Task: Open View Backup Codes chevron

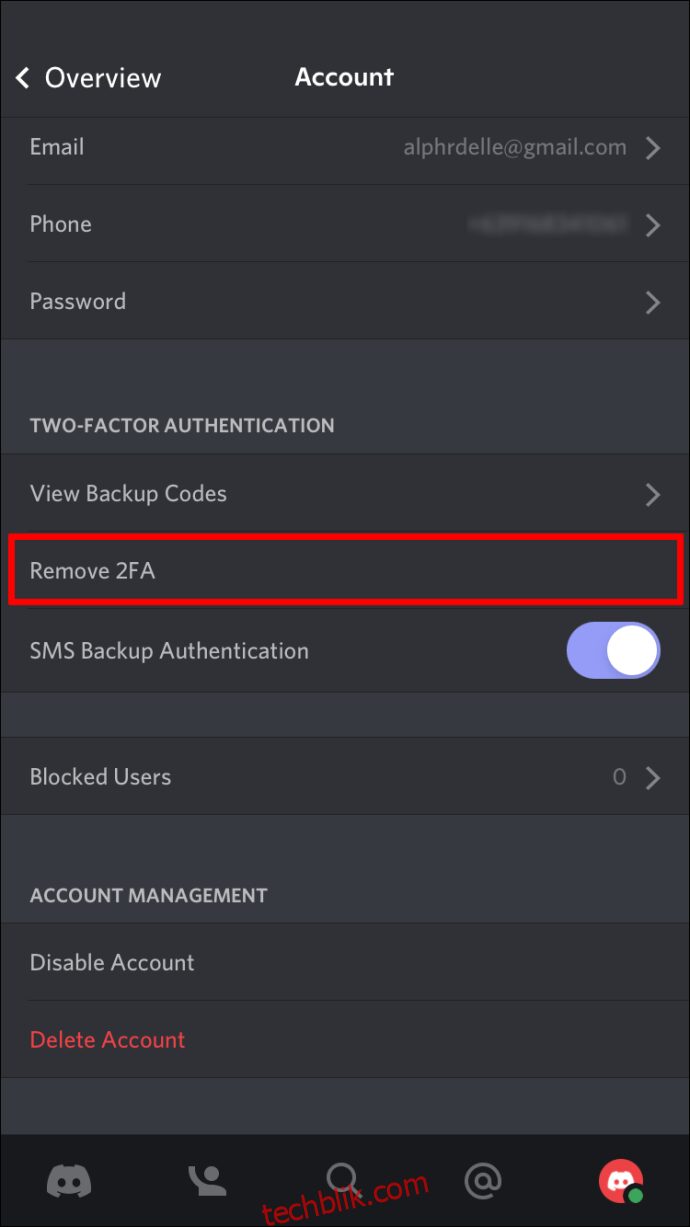Action: pos(653,494)
